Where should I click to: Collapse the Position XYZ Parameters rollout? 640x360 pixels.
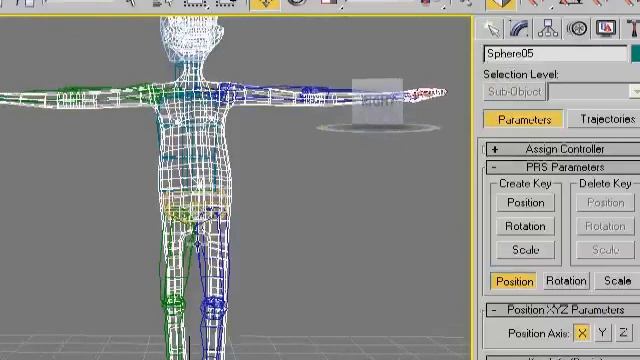coord(564,310)
